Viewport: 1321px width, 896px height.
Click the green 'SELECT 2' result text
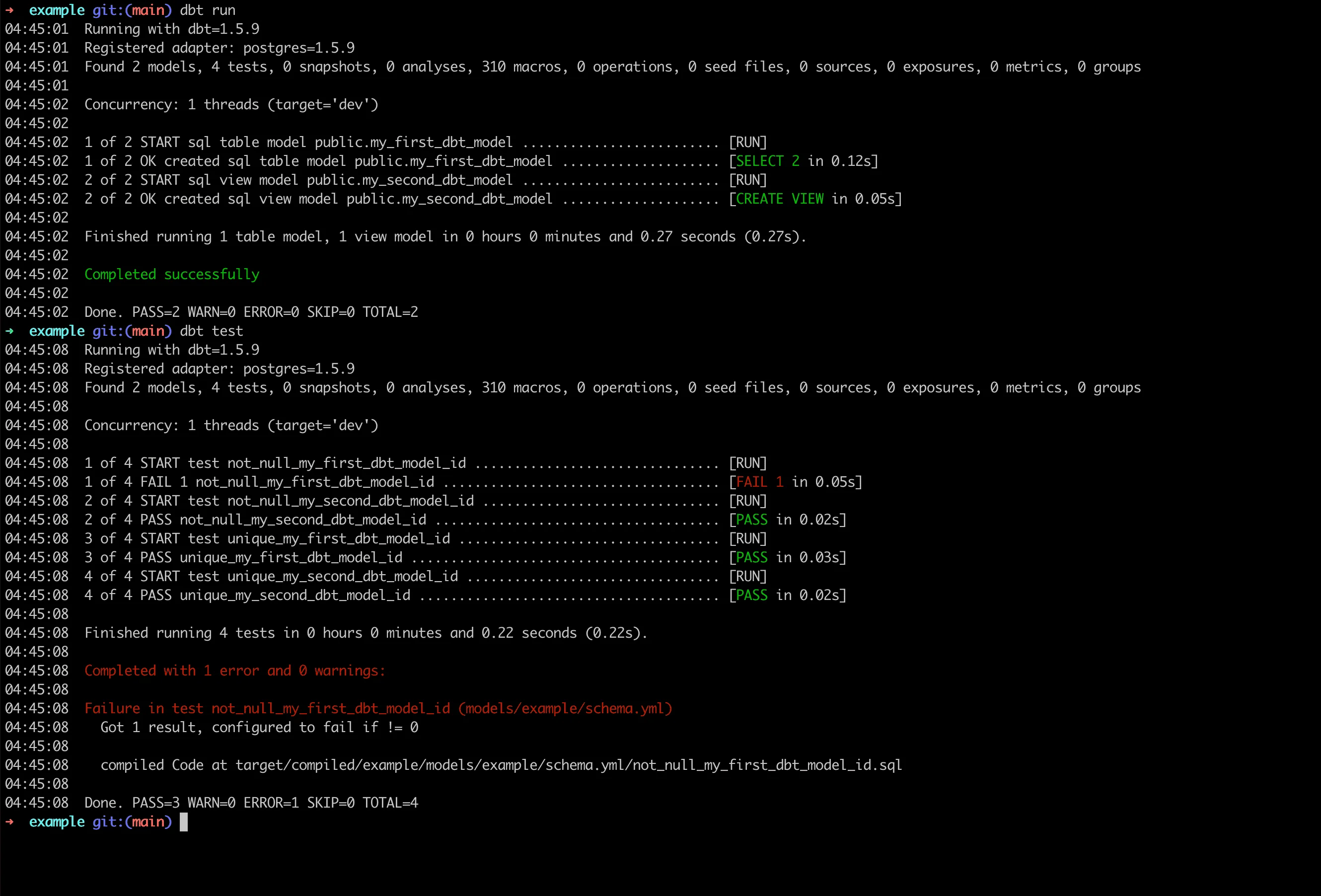coord(767,161)
